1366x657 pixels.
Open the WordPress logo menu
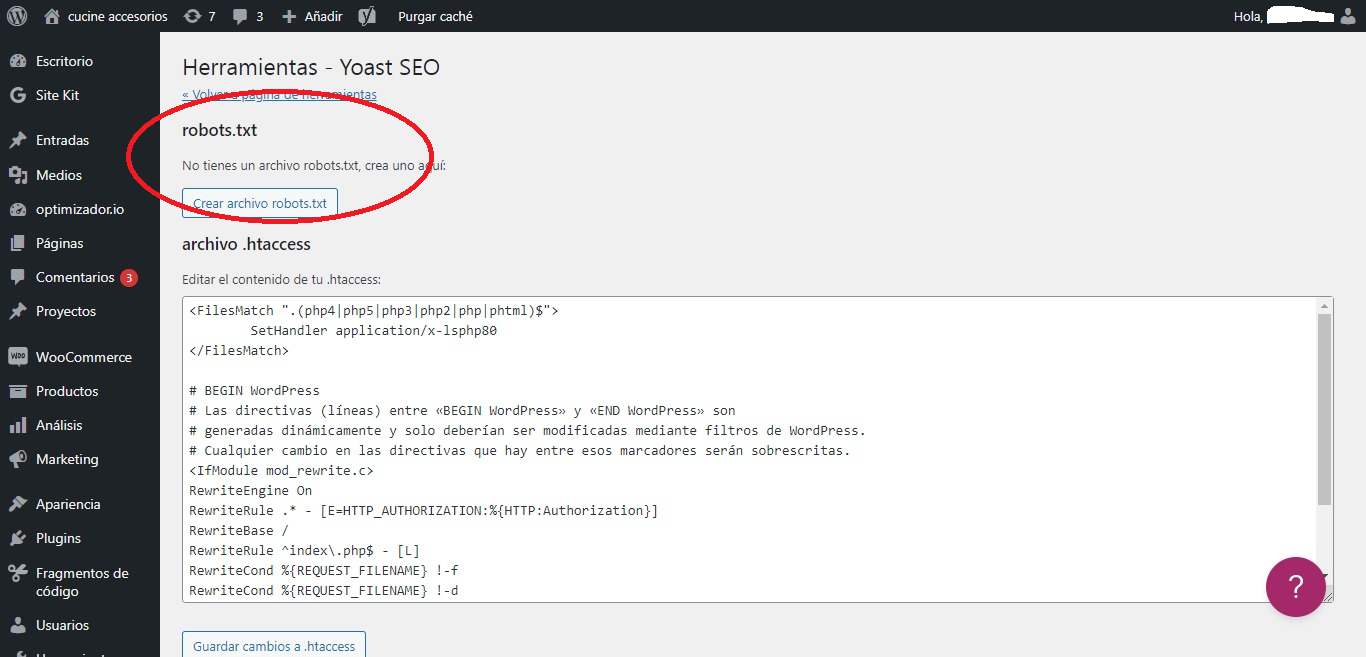click(x=17, y=16)
